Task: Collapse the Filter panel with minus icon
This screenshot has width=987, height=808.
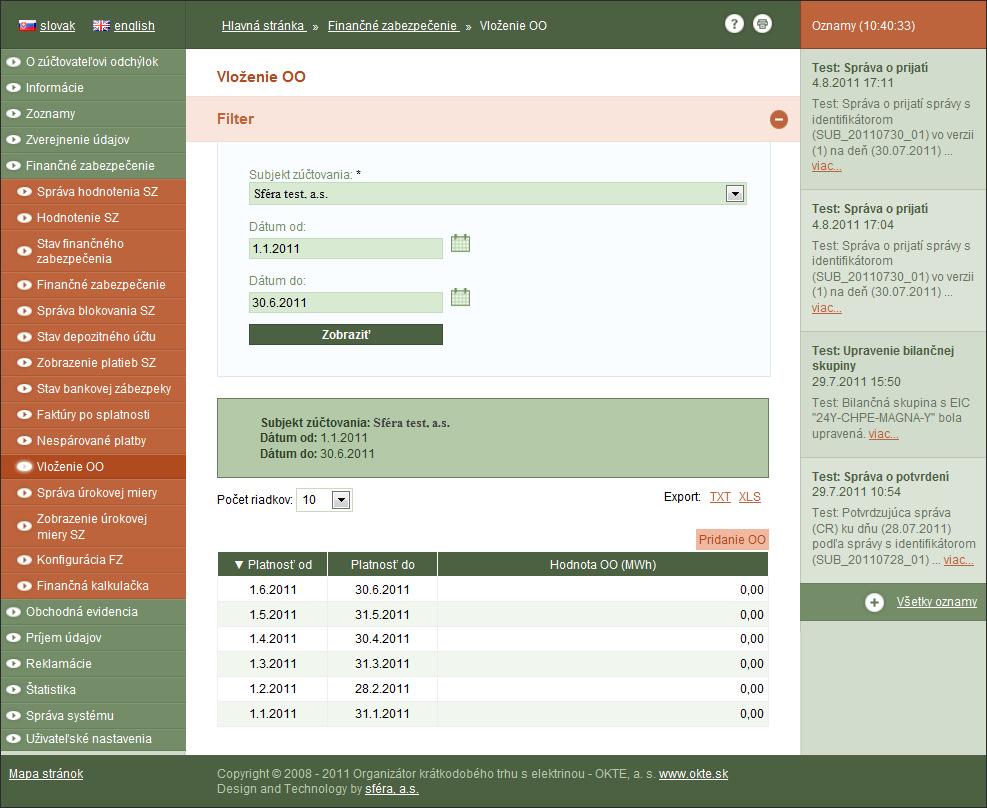Action: pos(779,119)
